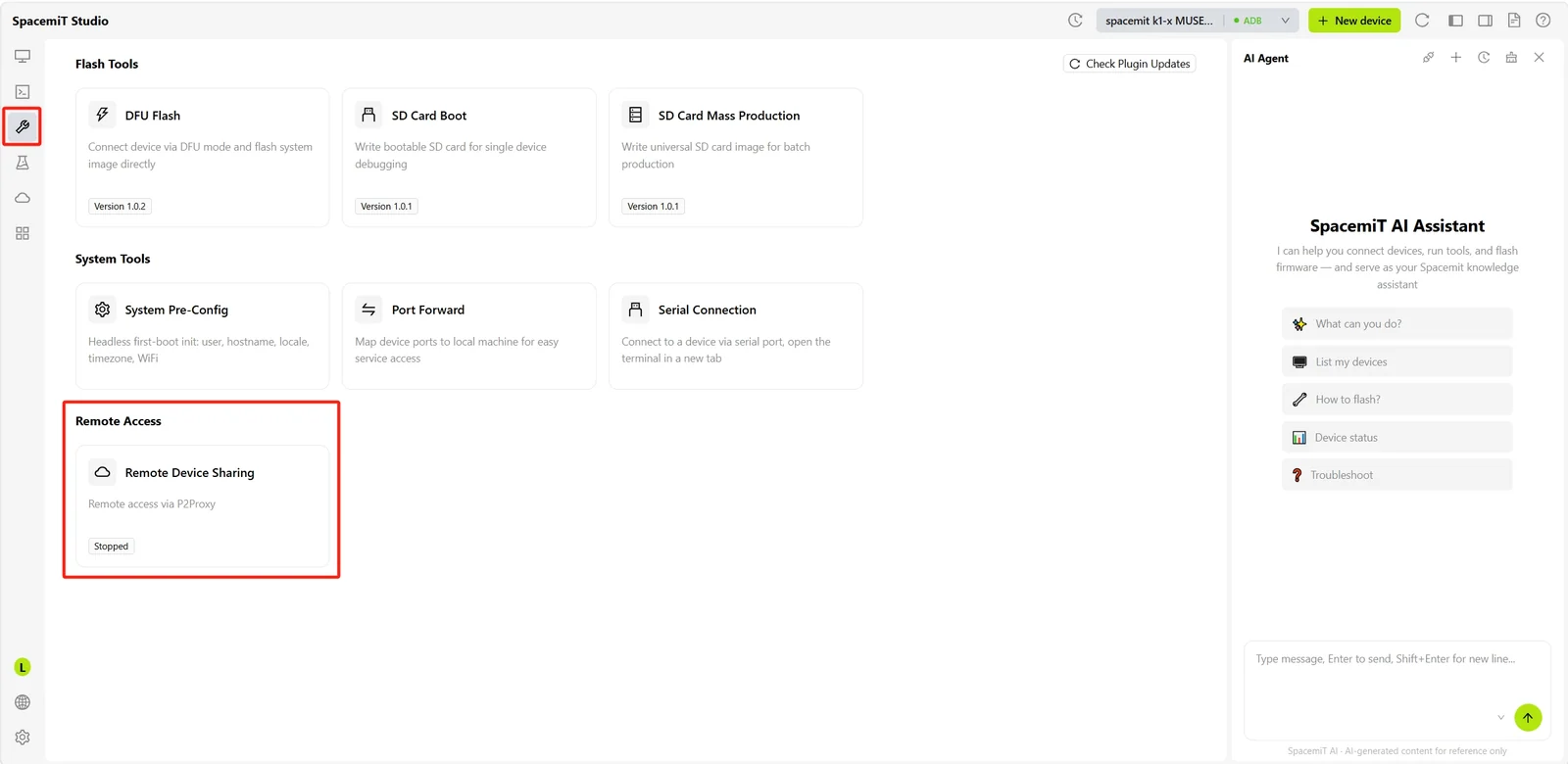Toggle the left sidebar panel layout icon
The width and height of the screenshot is (1568, 764).
tap(1455, 21)
